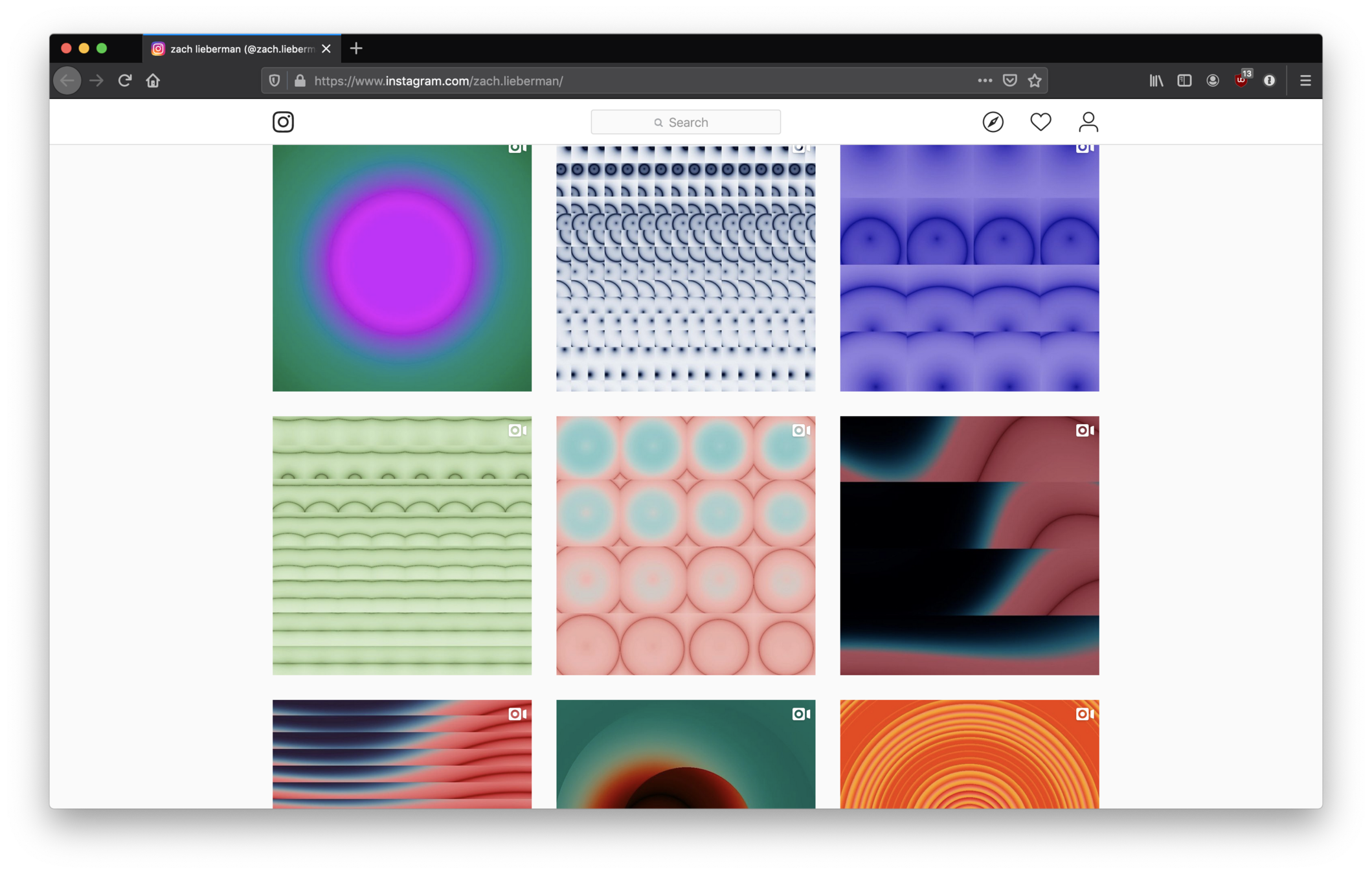The height and width of the screenshot is (874, 1372).
Task: Click the Instagram search field
Action: point(685,122)
